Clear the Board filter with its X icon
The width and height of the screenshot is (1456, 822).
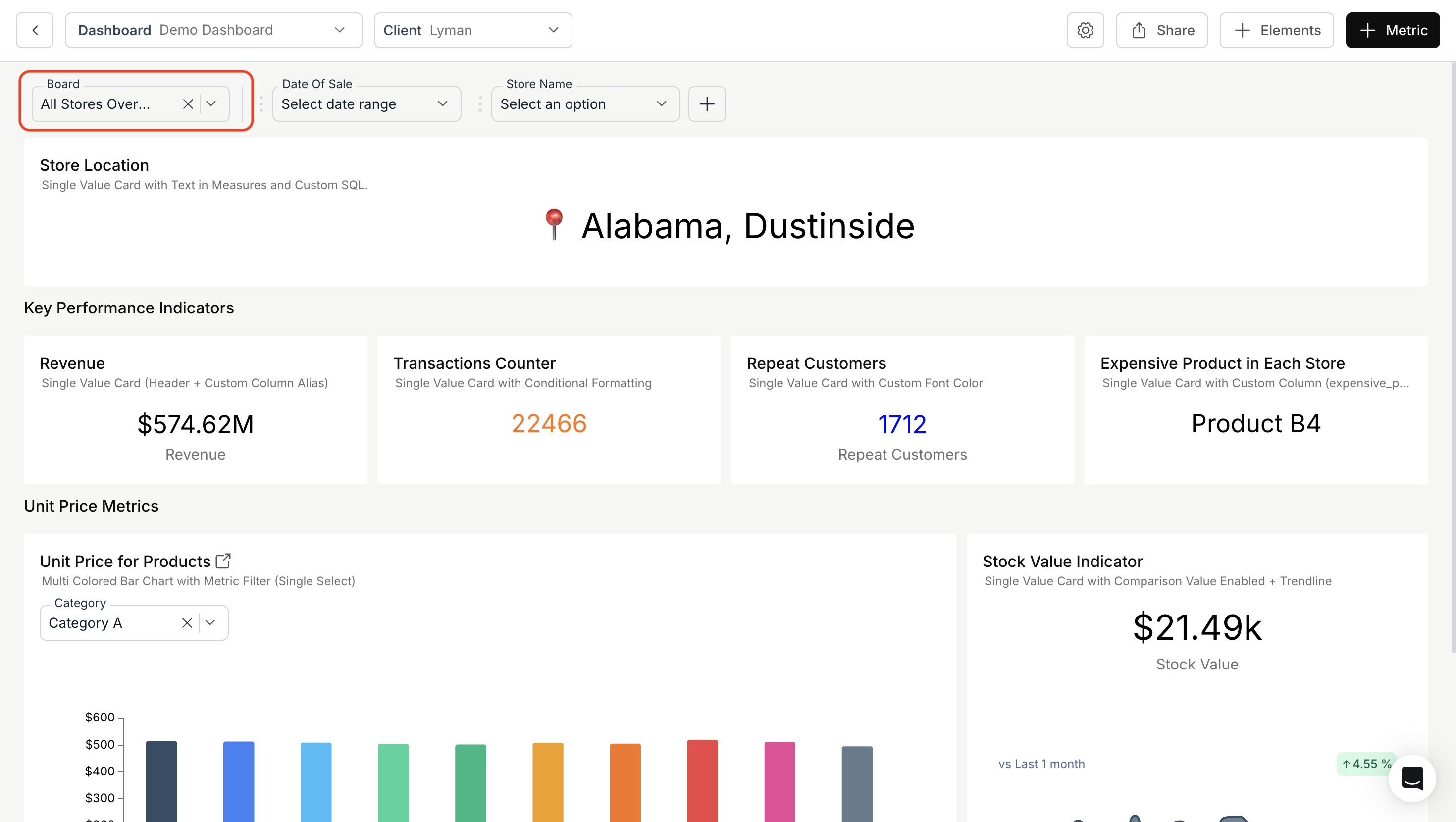[188, 104]
